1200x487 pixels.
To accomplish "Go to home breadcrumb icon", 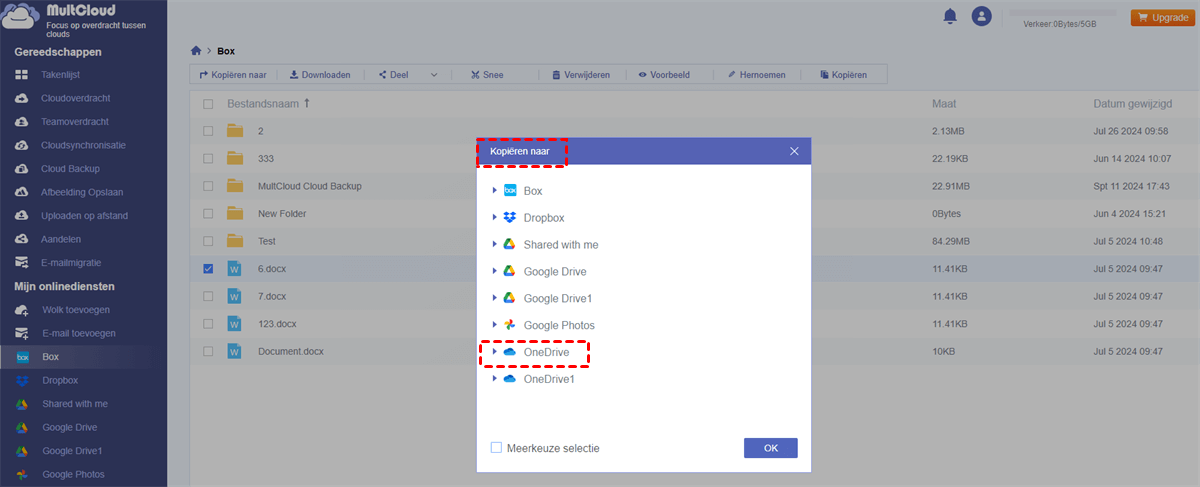I will [197, 50].
